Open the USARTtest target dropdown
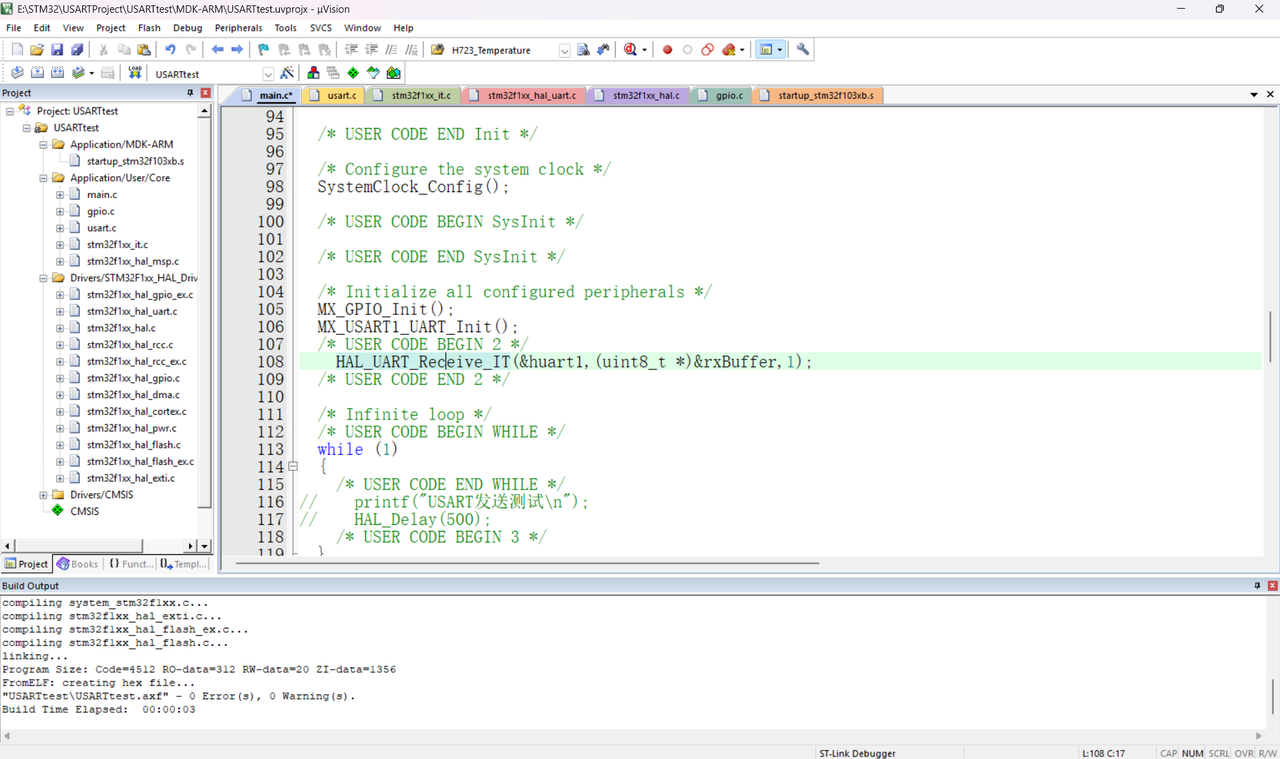 pyautogui.click(x=268, y=74)
